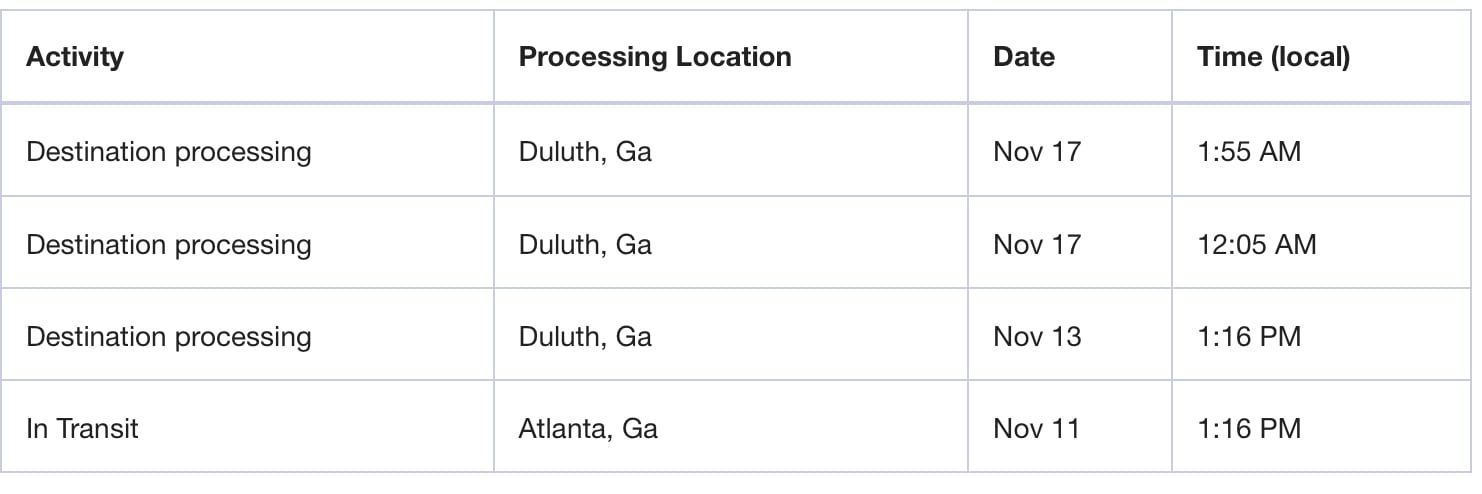
Task: Select Duluth, Ga in the Nov 13 entry
Action: point(585,336)
